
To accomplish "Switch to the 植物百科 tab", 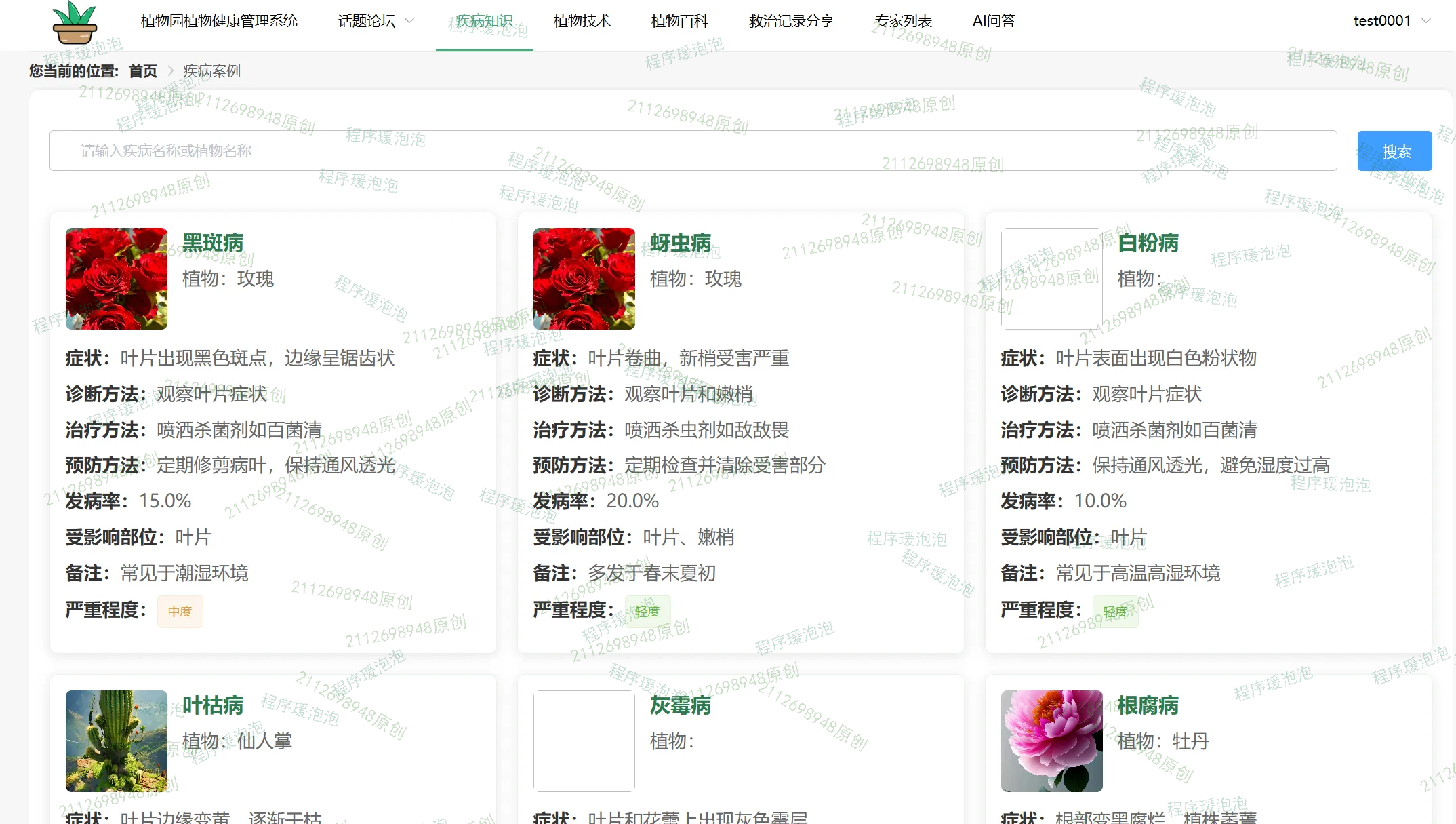I will (679, 21).
